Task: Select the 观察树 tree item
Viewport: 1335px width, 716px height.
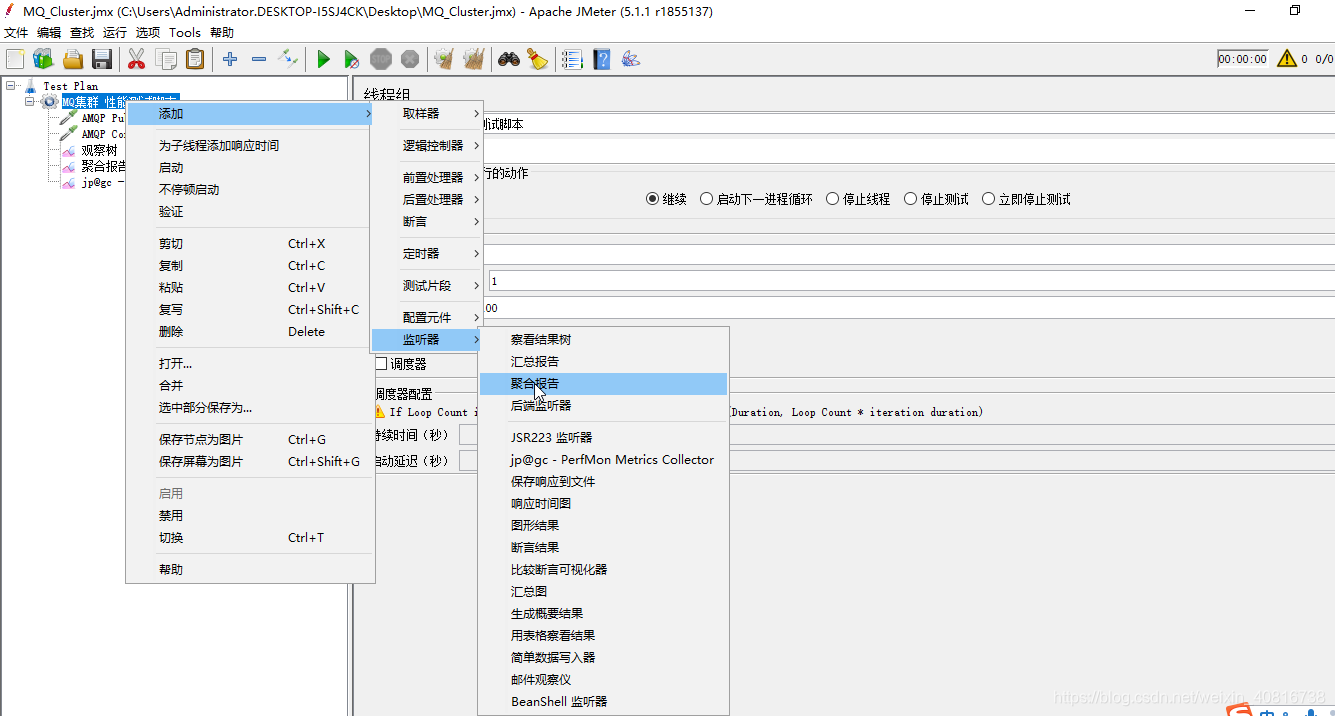Action: click(98, 150)
